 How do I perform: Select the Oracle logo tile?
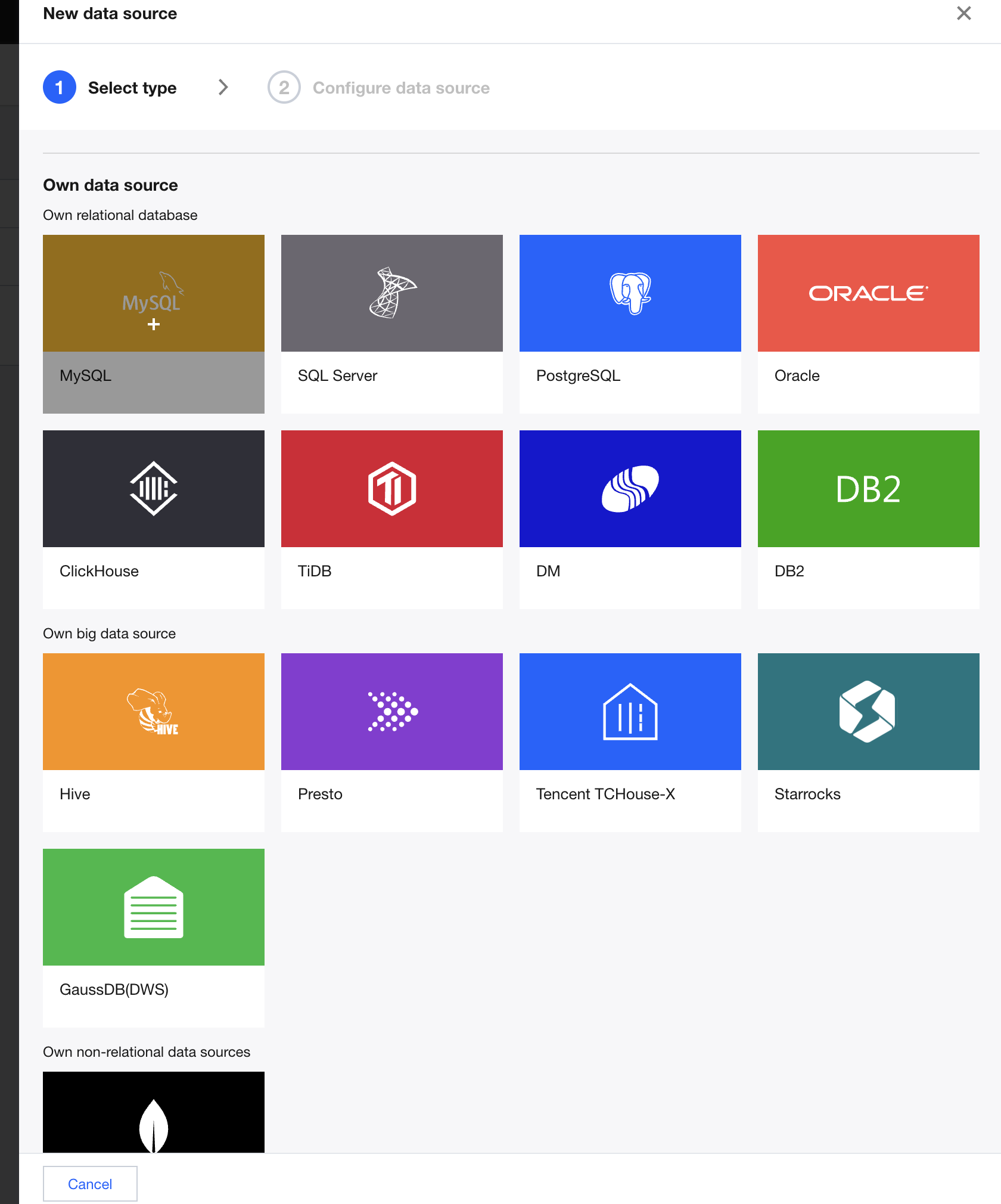869,293
